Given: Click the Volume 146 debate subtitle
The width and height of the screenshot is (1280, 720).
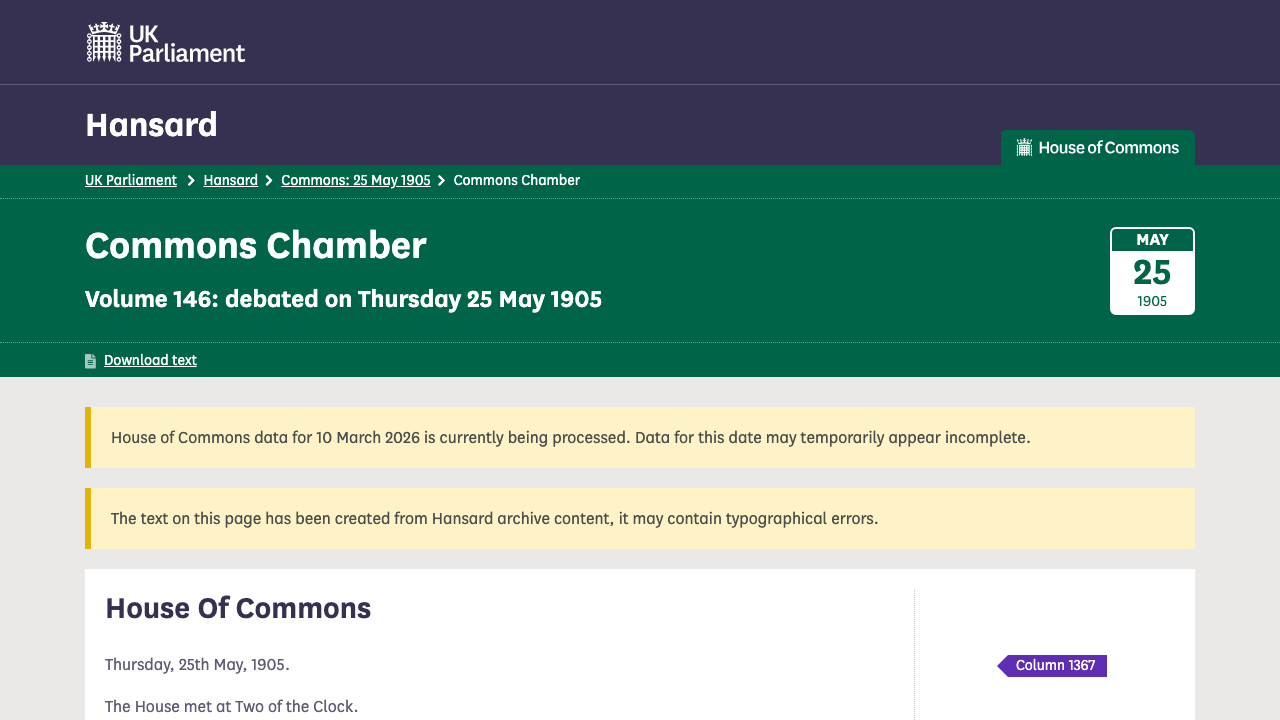Looking at the screenshot, I should [x=343, y=299].
